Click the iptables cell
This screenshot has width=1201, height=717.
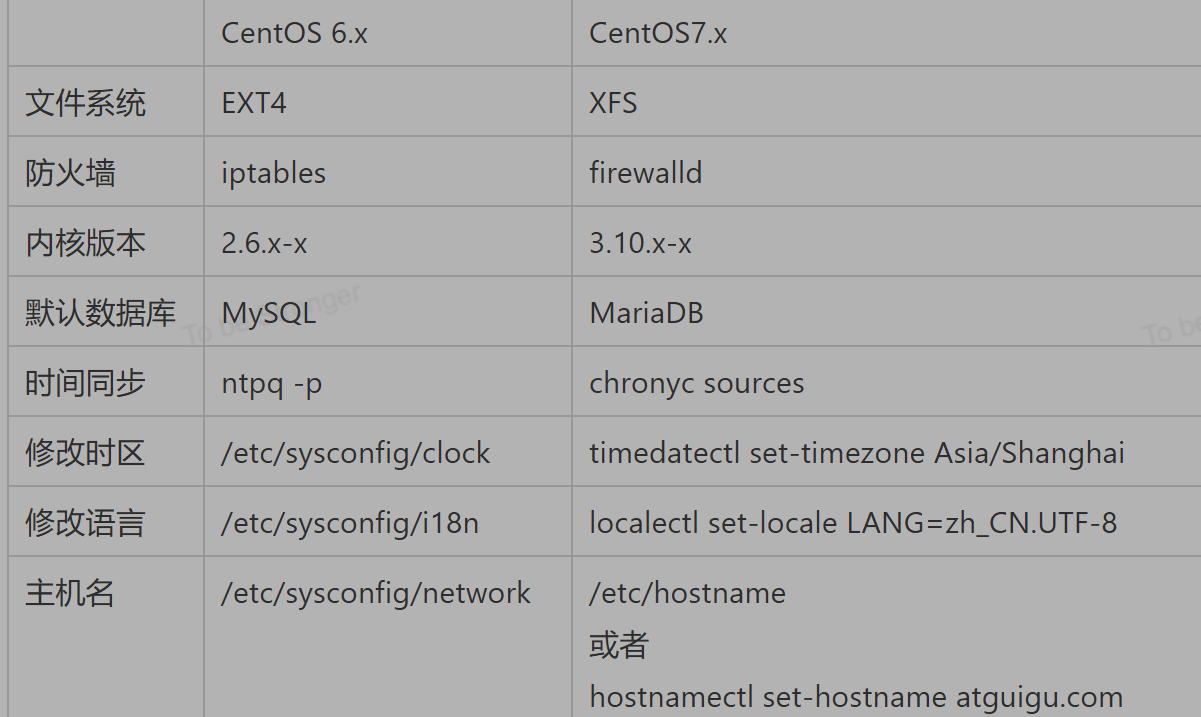[x=273, y=173]
